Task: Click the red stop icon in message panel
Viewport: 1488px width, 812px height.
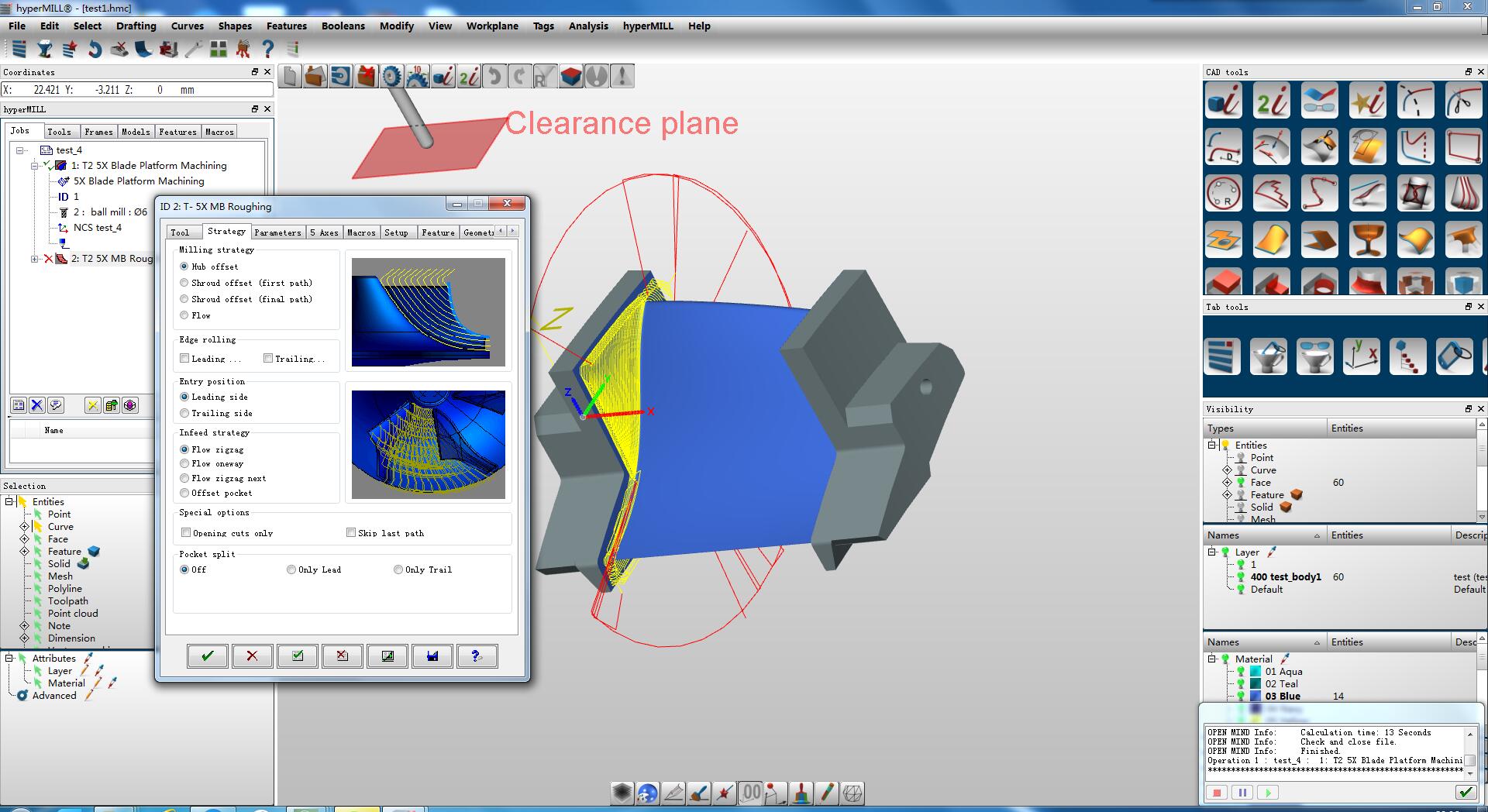Action: click(x=1217, y=793)
